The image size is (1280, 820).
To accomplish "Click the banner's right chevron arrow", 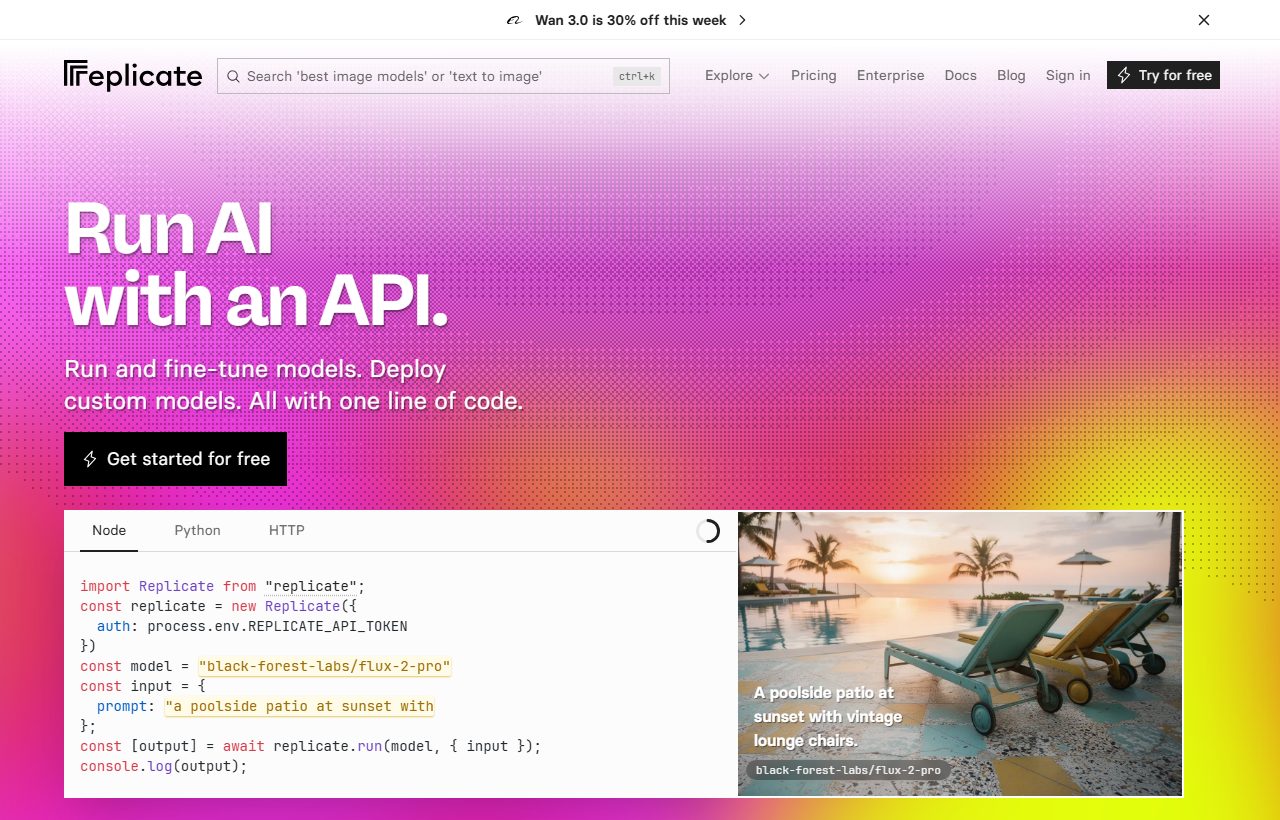I will (742, 20).
